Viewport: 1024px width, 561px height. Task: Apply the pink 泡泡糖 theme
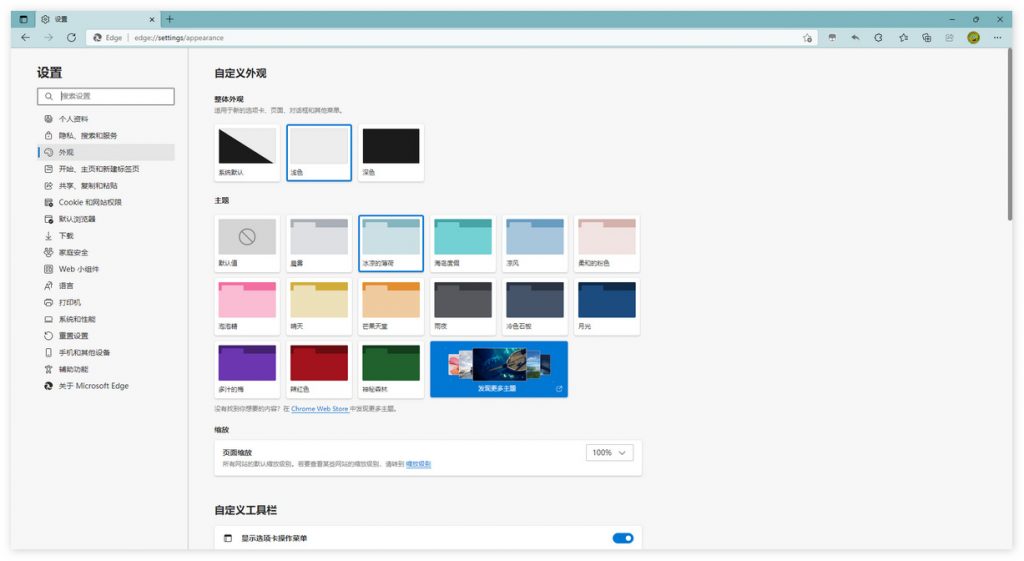tap(247, 306)
